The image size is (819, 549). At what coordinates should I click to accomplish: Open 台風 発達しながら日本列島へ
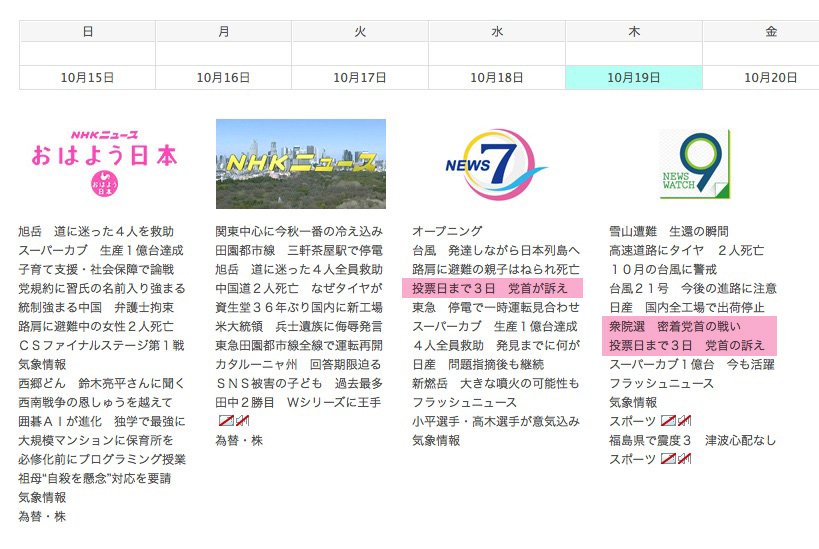click(496, 250)
